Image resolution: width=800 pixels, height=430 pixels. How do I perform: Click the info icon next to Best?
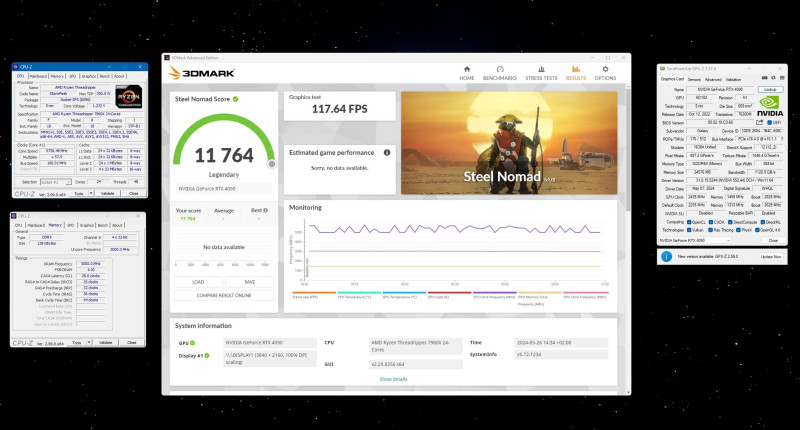tap(266, 210)
